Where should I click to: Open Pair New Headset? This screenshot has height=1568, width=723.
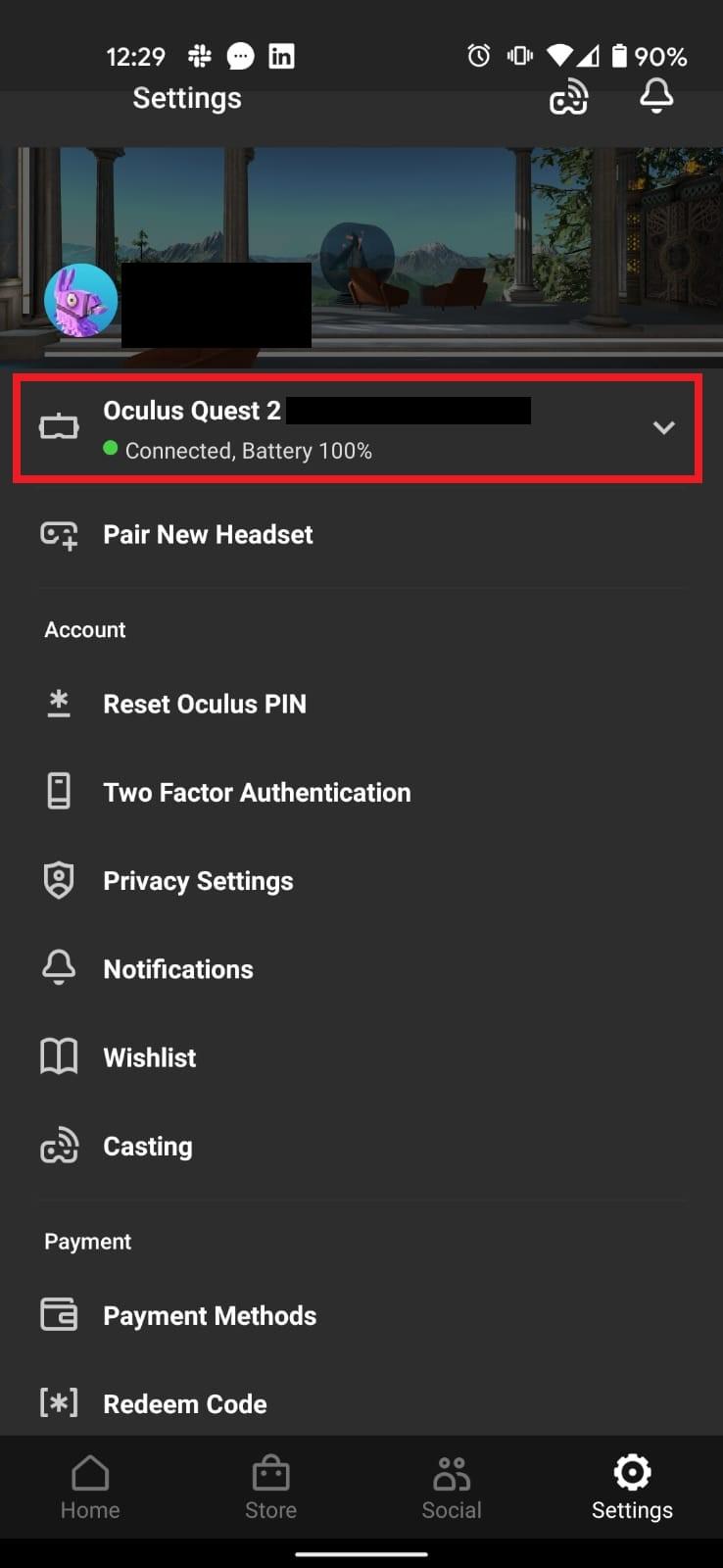208,535
